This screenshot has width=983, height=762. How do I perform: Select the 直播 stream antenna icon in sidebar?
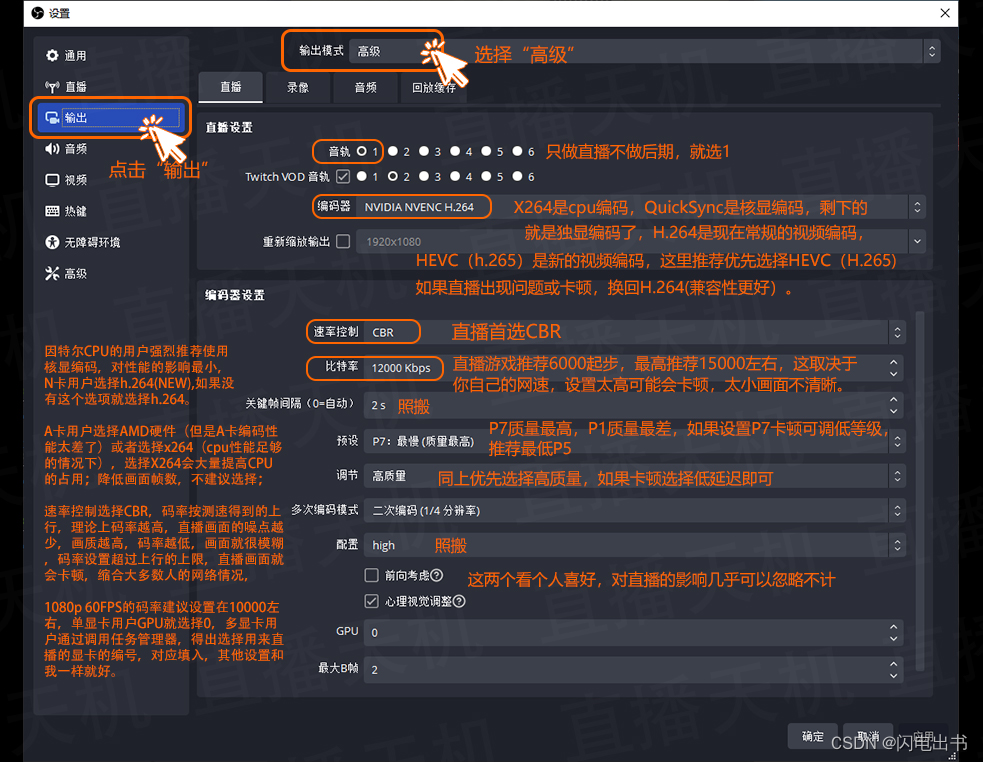52,87
